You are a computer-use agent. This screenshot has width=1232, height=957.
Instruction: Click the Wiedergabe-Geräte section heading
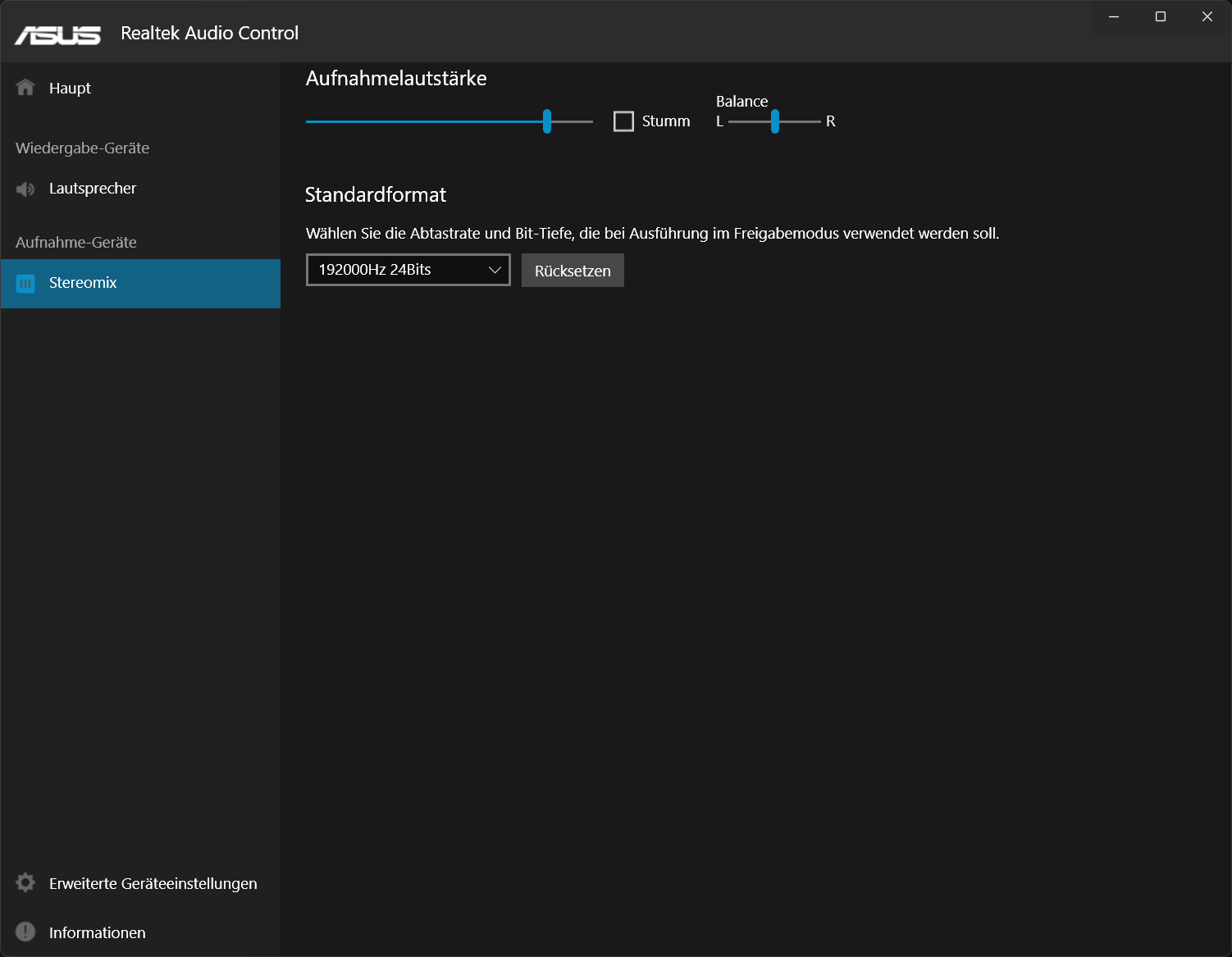[82, 148]
